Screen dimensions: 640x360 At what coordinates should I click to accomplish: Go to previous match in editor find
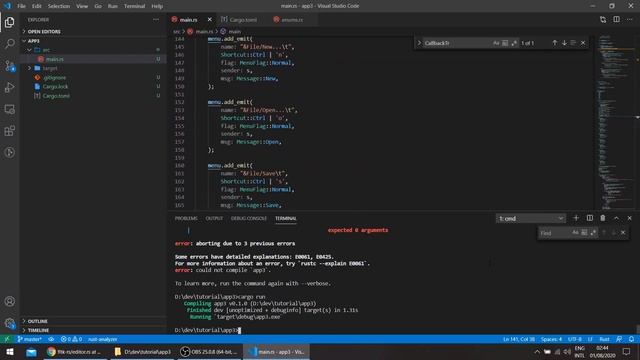[x=554, y=43]
